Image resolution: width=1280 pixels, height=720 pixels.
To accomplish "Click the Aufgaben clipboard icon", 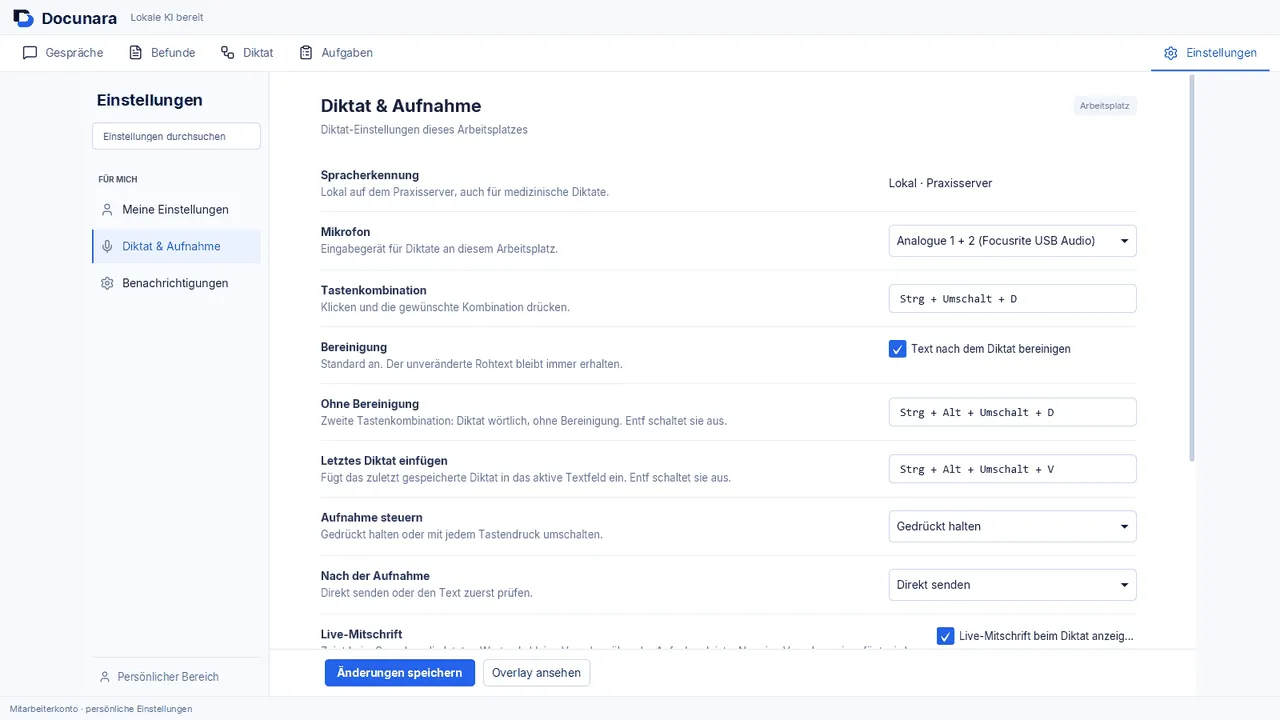I will 306,53.
